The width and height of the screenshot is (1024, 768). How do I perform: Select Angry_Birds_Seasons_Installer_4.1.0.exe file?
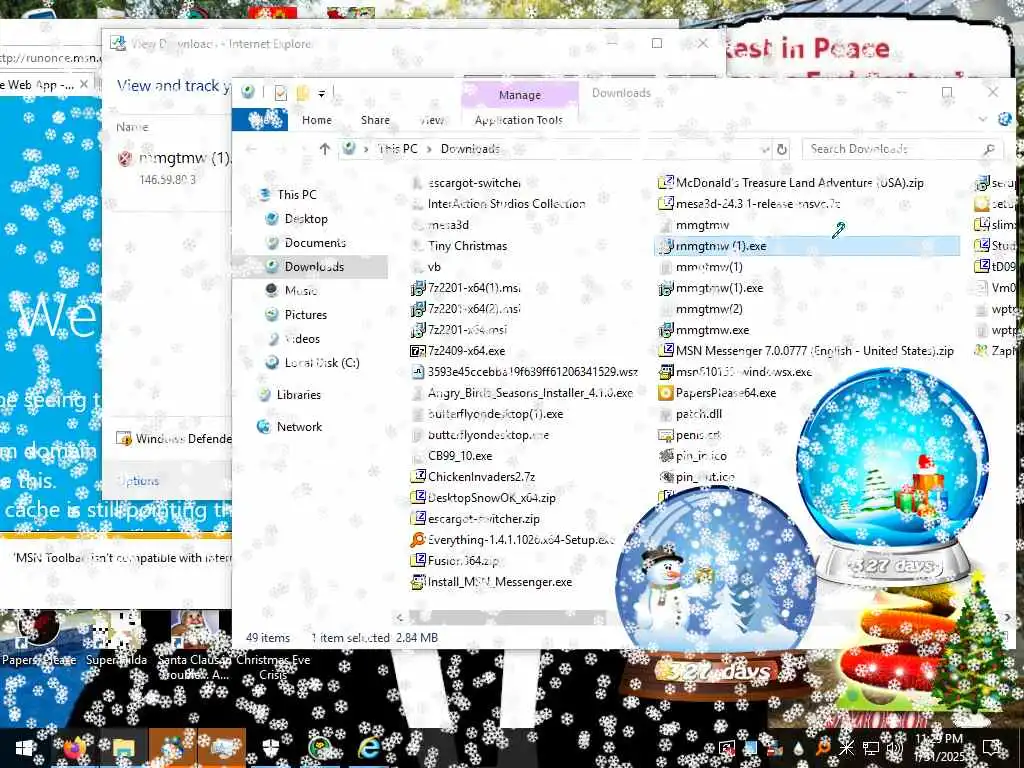(x=530, y=393)
